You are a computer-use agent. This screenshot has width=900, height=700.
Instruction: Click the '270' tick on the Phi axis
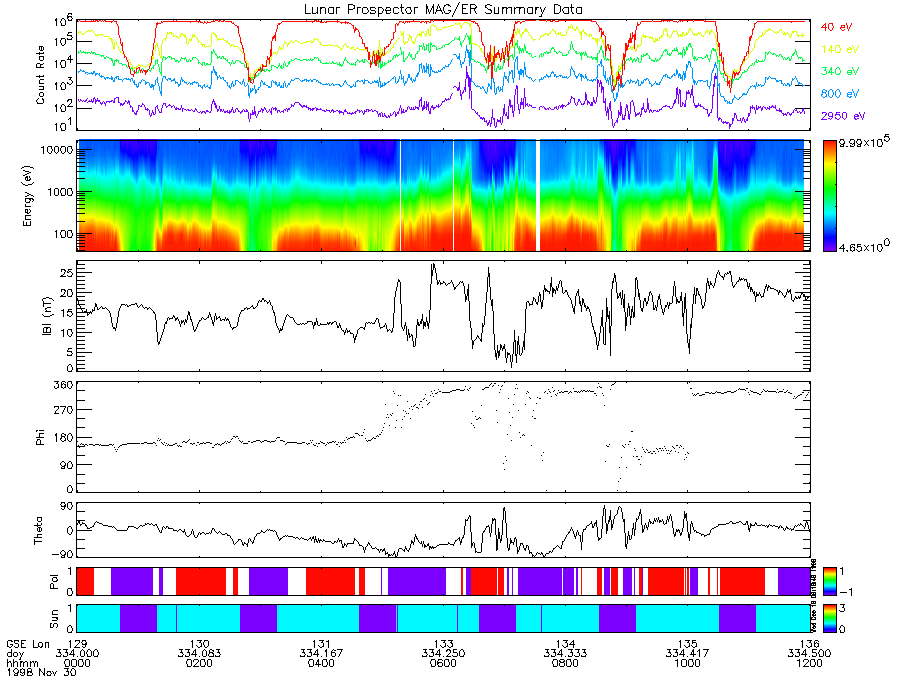pos(63,410)
